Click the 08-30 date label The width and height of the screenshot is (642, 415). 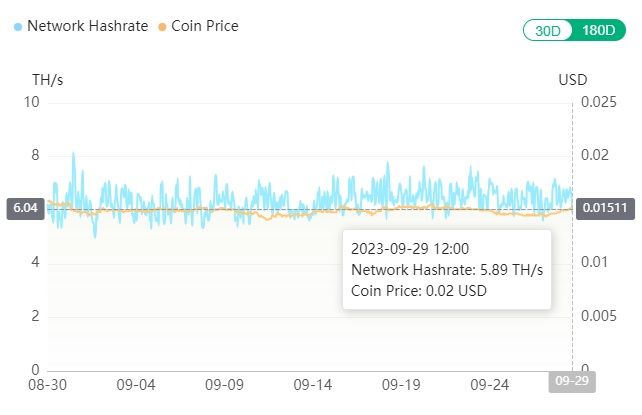(x=47, y=384)
